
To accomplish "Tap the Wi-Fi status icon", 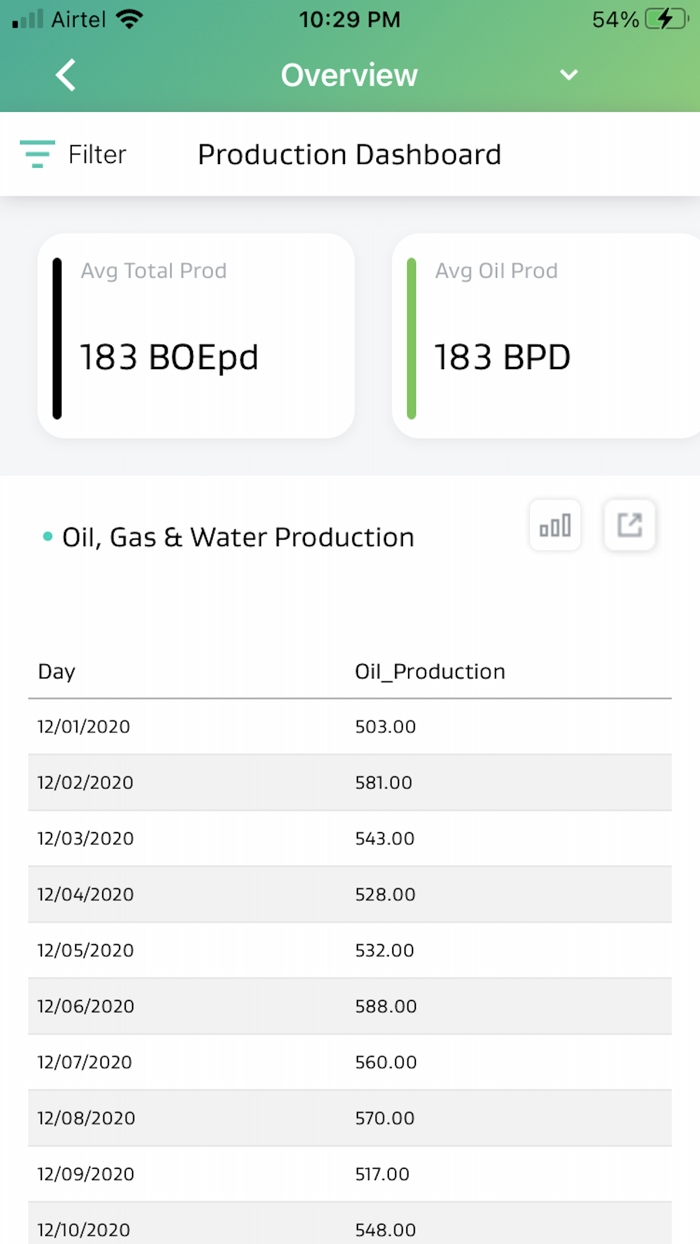I will (129, 19).
